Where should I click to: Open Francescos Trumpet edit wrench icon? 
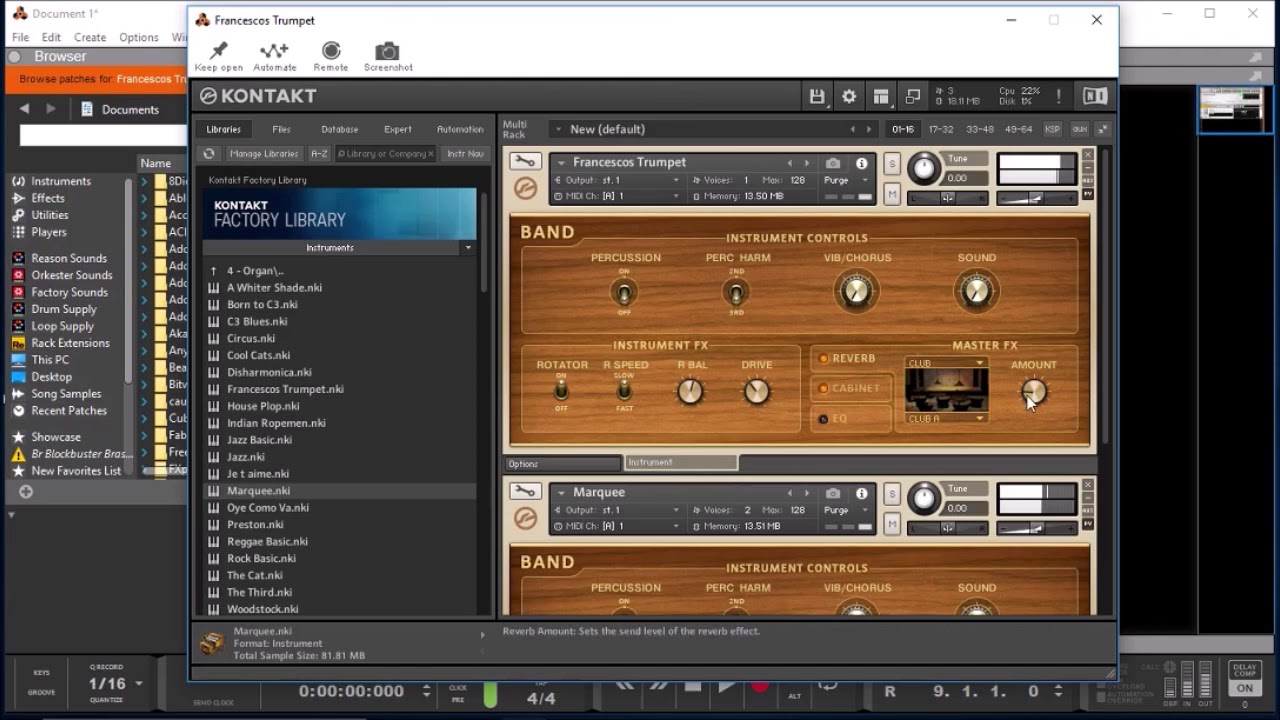click(x=525, y=162)
